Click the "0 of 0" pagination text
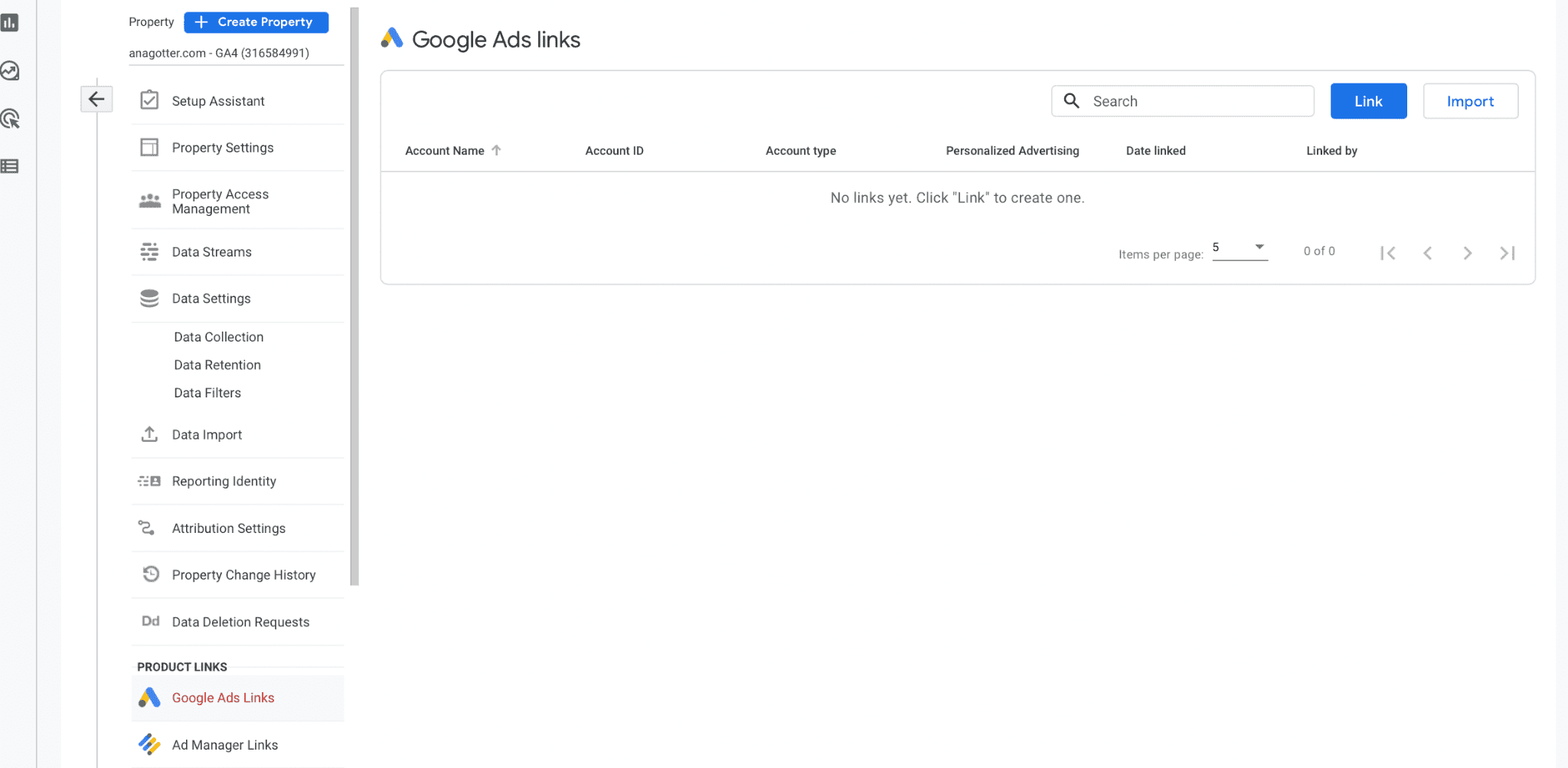The height and width of the screenshot is (768, 1568). click(1319, 251)
